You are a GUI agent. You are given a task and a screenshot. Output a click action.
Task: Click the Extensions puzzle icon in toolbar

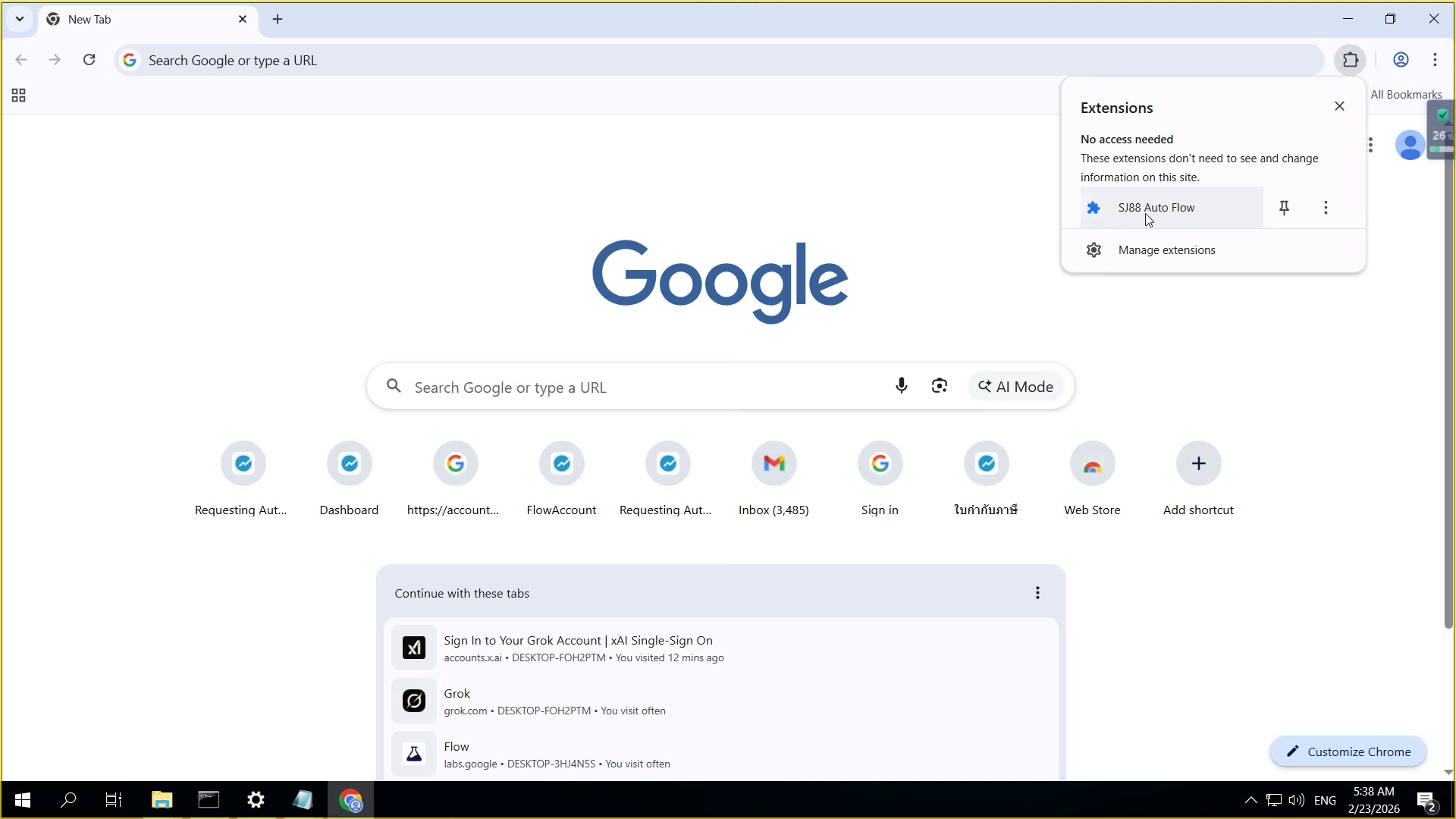(x=1351, y=60)
